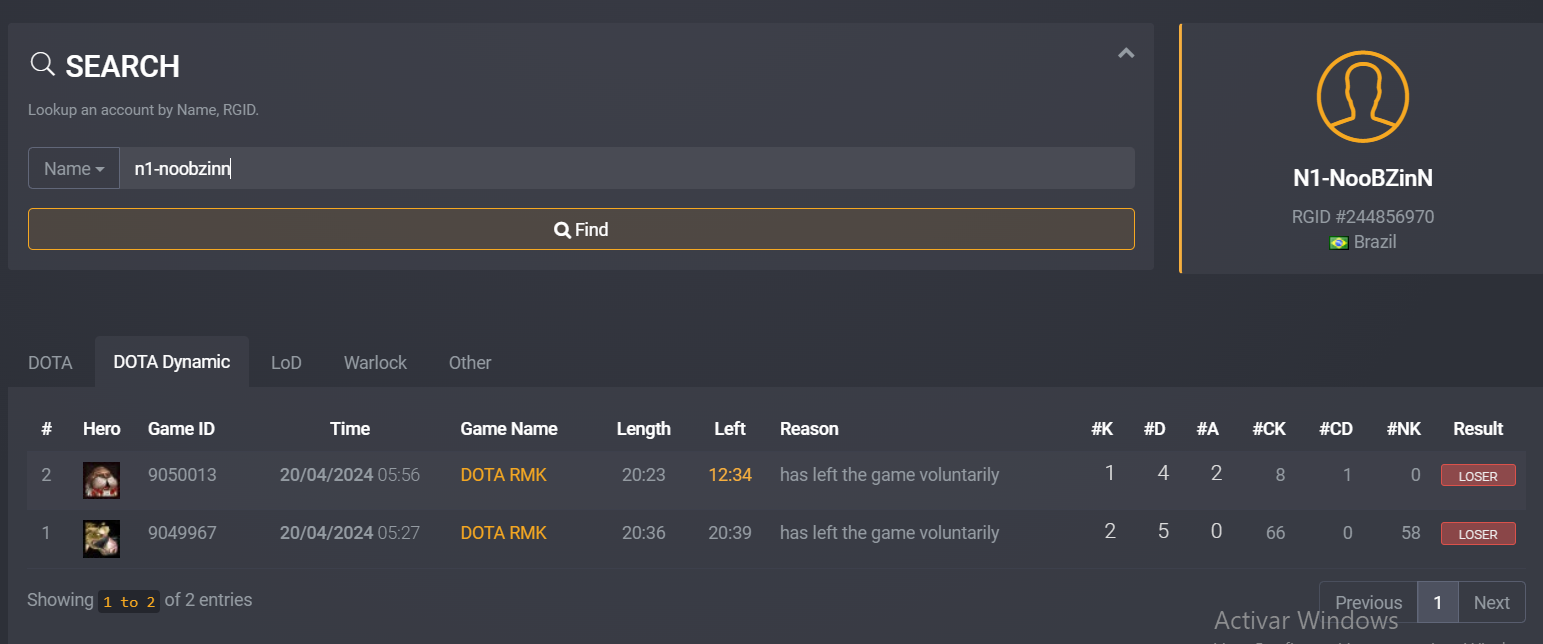
Task: Click Game ID 9050013
Action: (x=182, y=475)
